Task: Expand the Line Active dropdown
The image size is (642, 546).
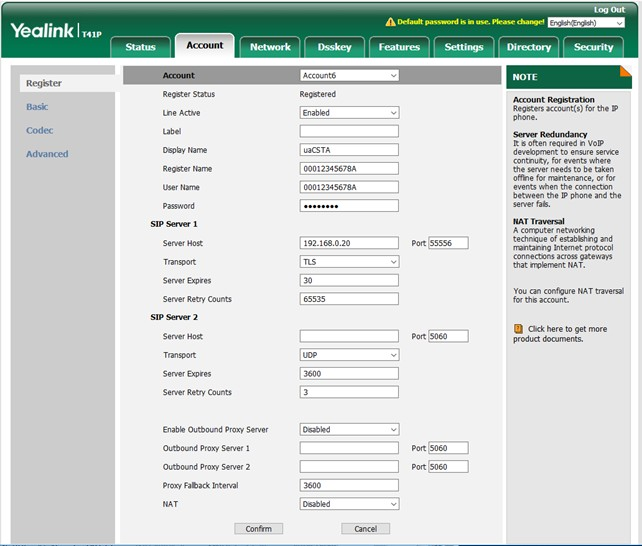Action: tap(349, 113)
